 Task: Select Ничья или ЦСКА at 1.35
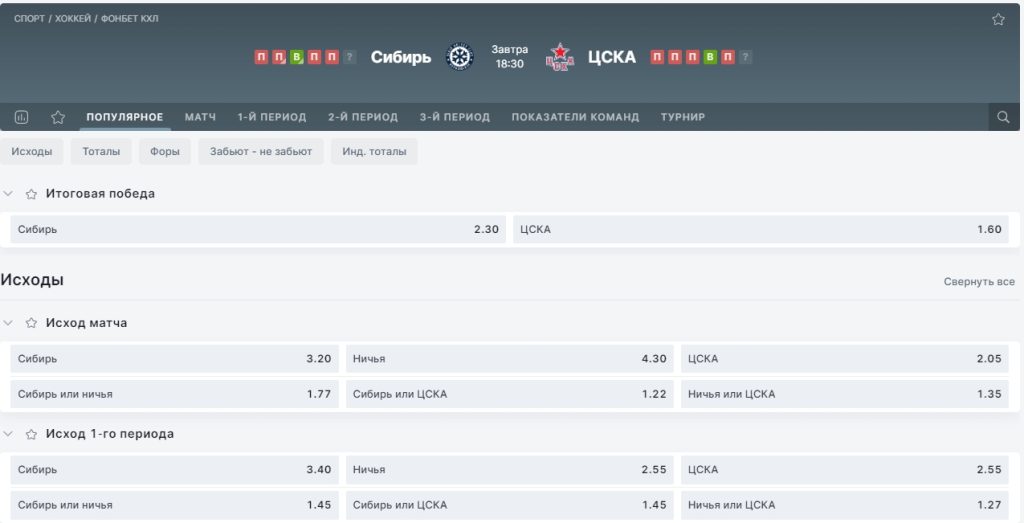click(x=845, y=394)
